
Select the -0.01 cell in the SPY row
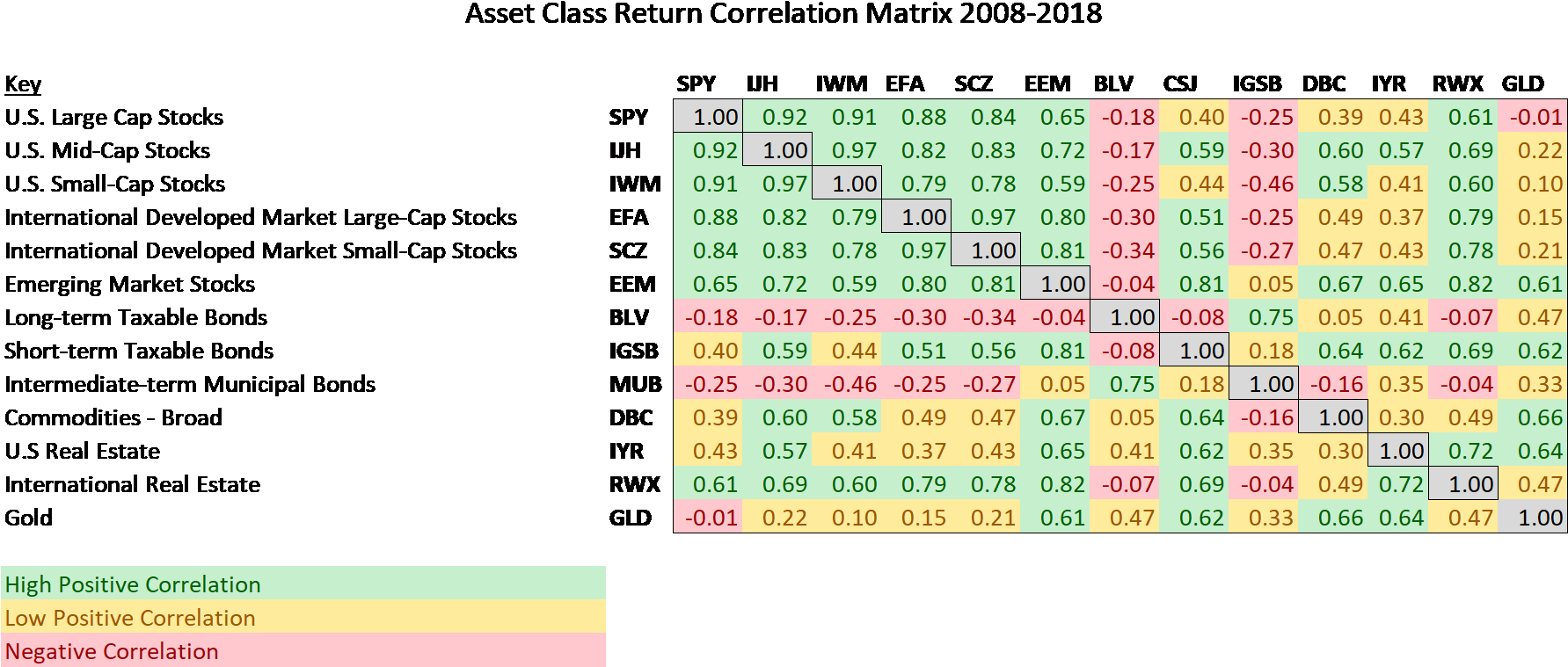tap(1533, 117)
